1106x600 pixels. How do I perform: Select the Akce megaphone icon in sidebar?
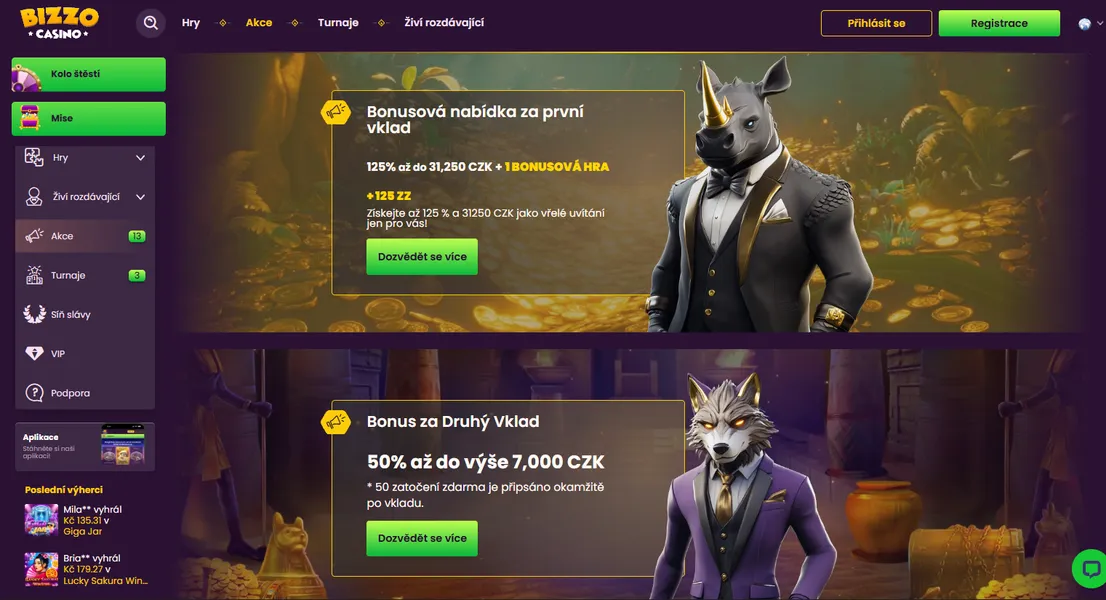click(x=31, y=236)
